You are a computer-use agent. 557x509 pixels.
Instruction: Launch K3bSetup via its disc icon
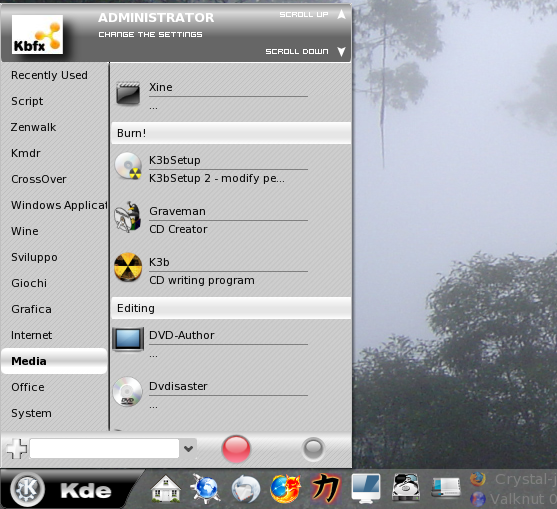coord(128,166)
